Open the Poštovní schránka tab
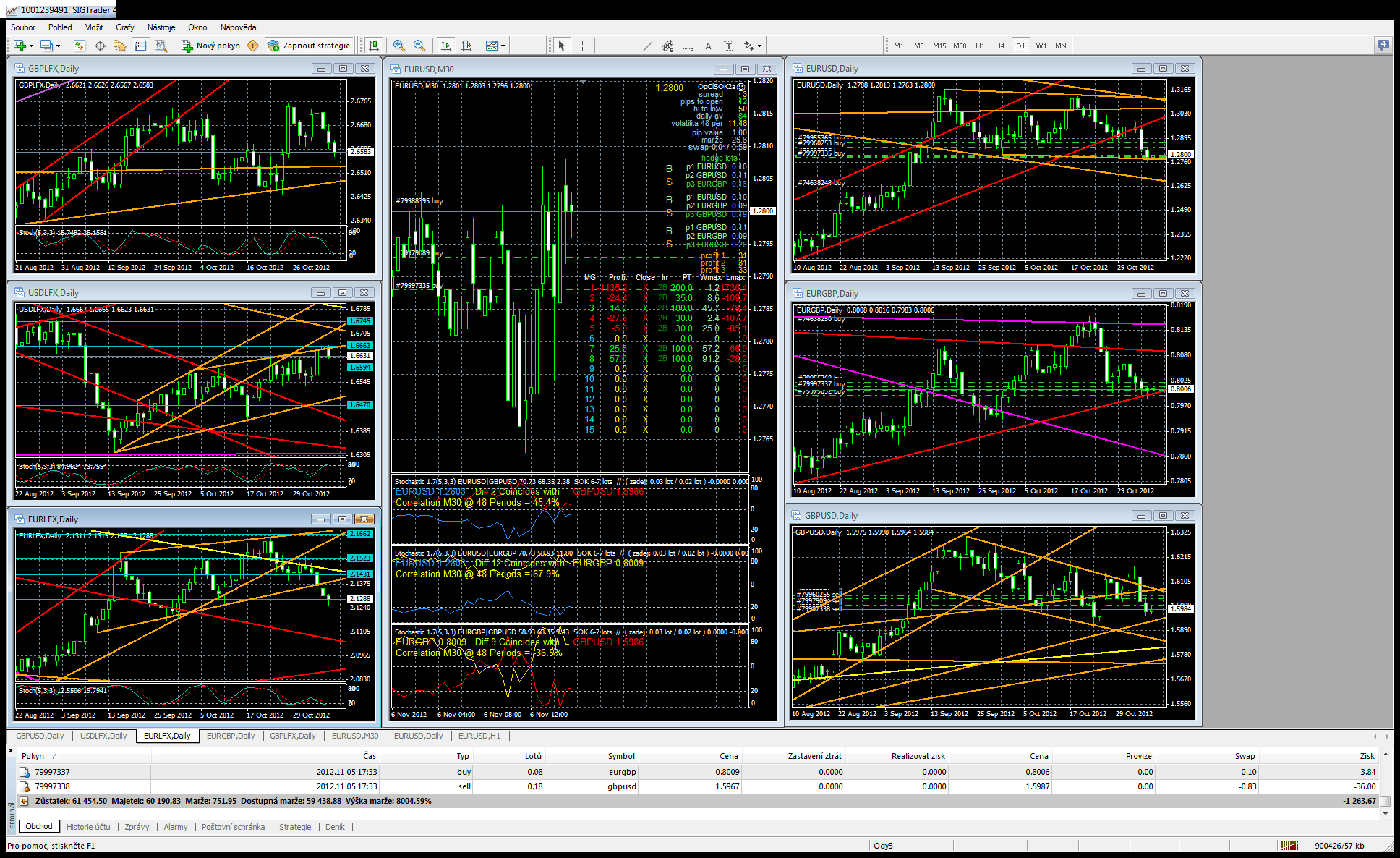This screenshot has height=858, width=1400. click(233, 827)
